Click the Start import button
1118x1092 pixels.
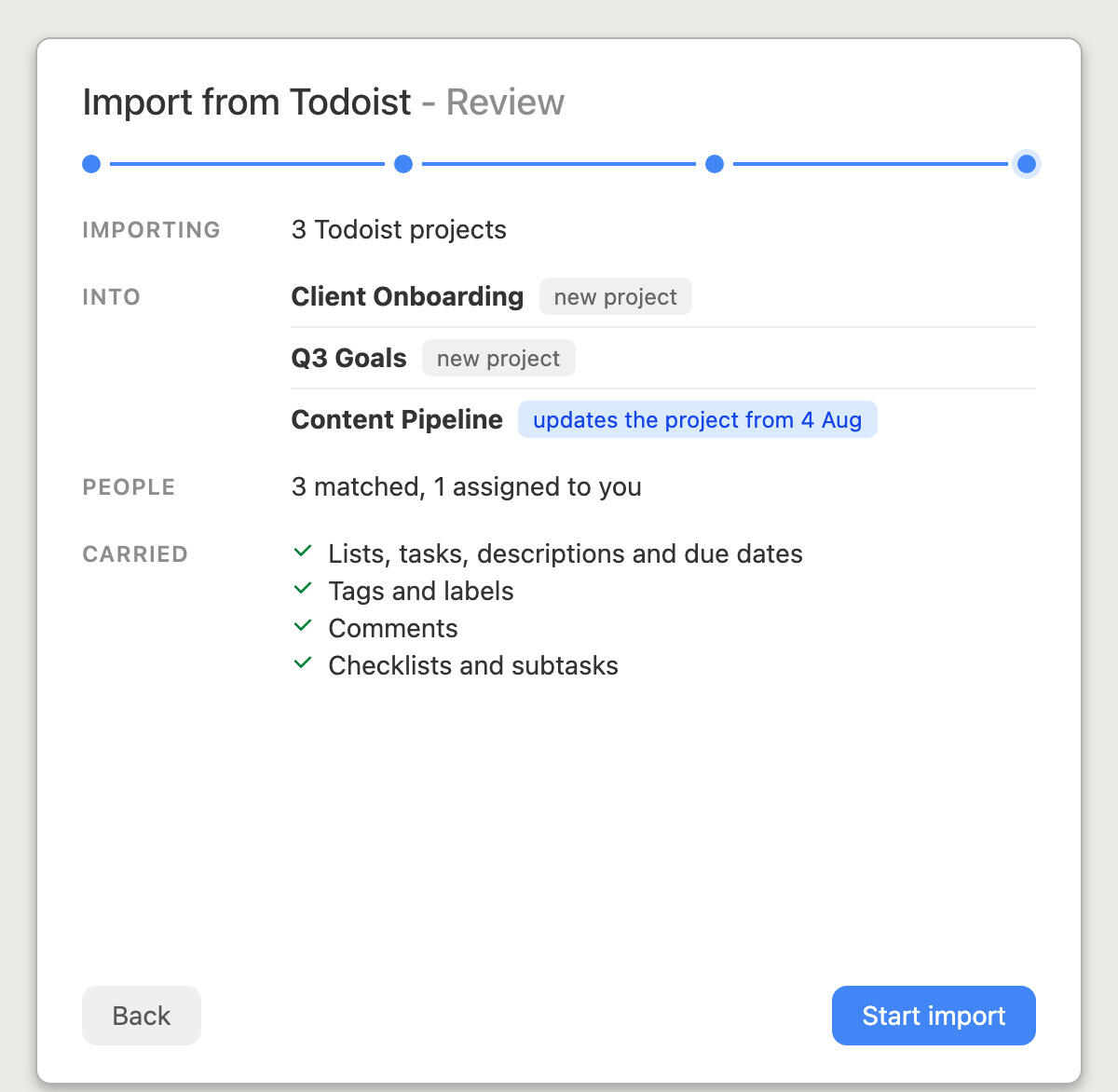click(934, 1016)
